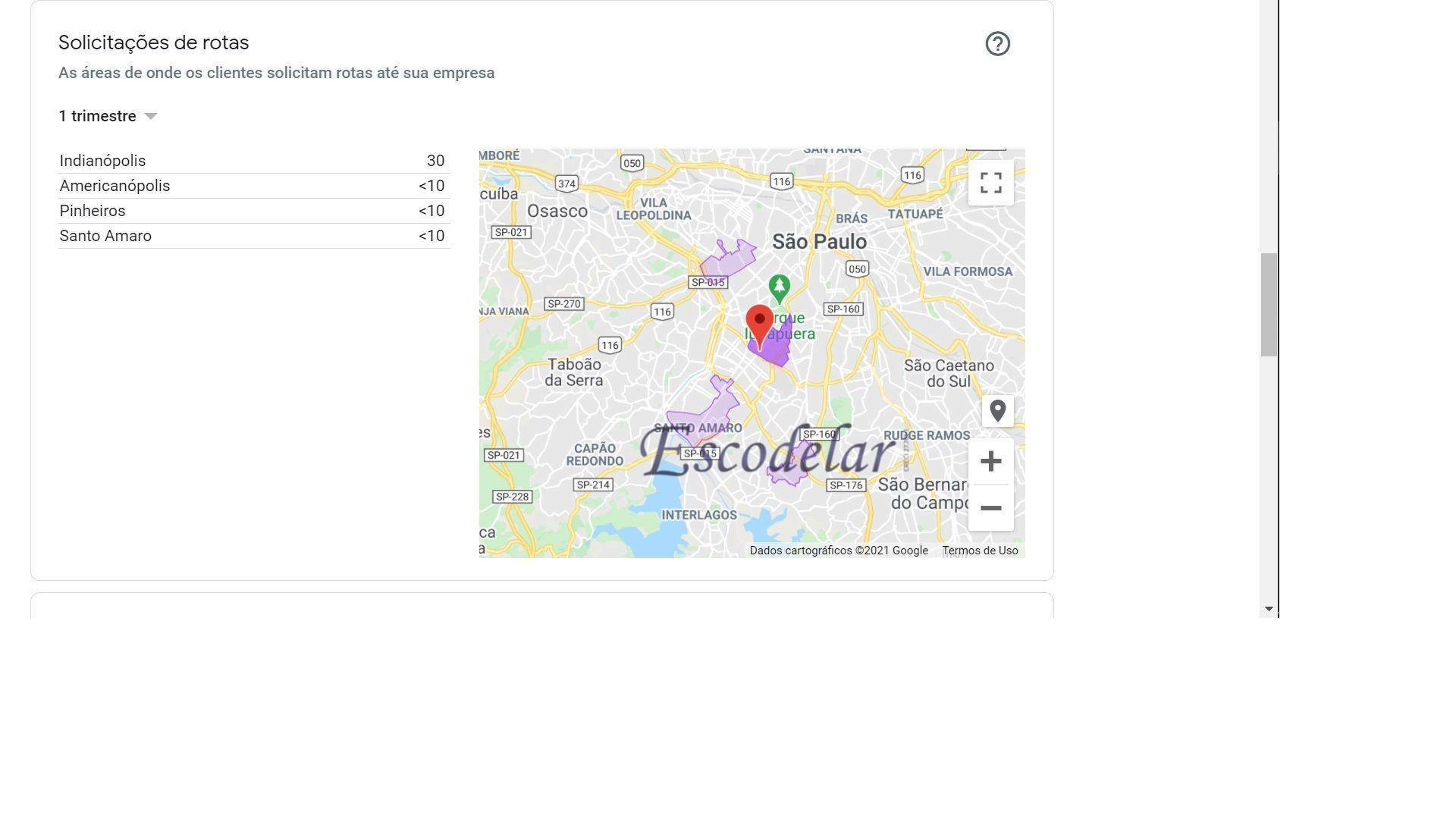Click the VILA FORMOSA map label
1456x819 pixels.
coord(968,271)
